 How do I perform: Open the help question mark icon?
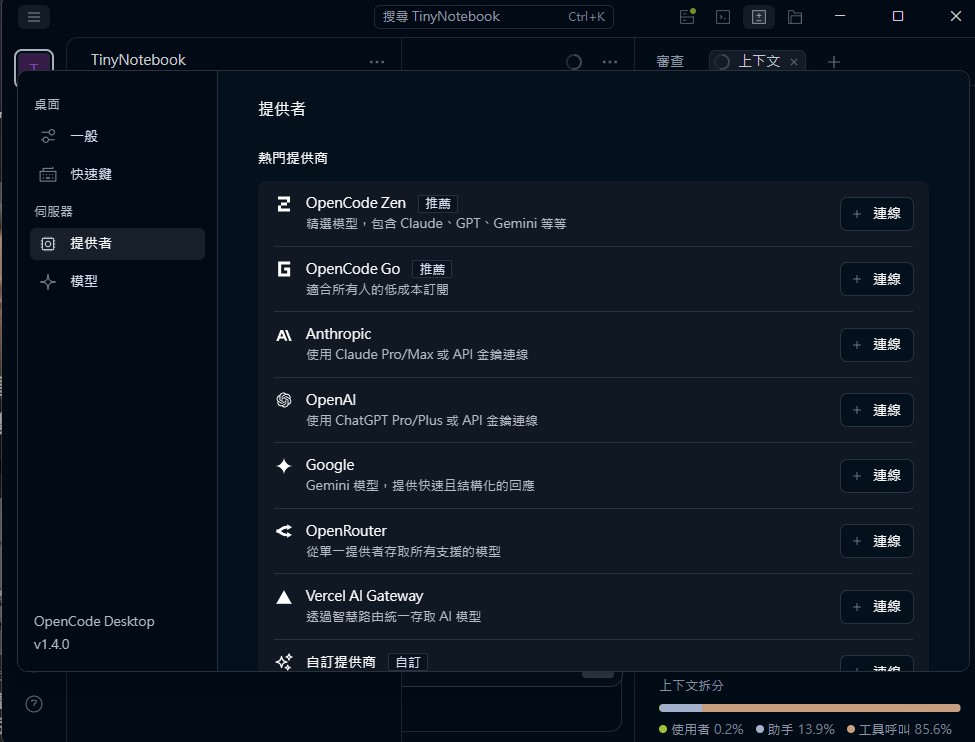pos(34,704)
